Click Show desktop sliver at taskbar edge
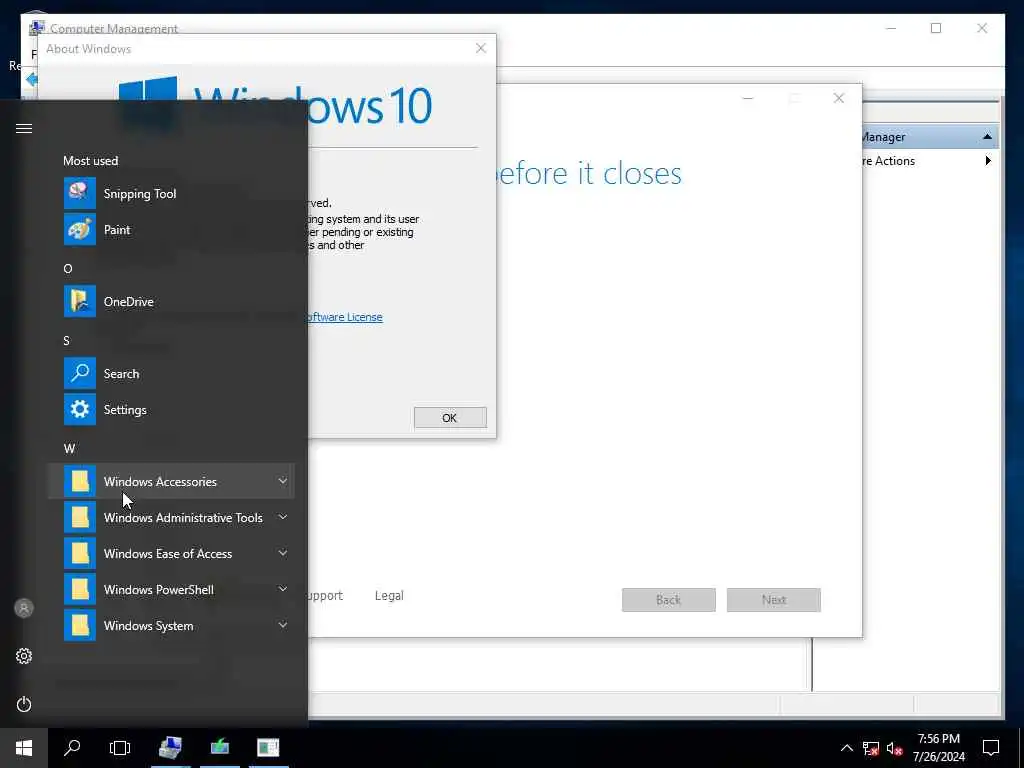 [x=1021, y=748]
